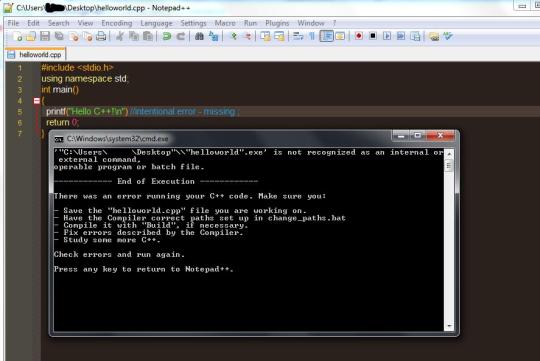Toggle word wrap toolbar icon

click(298, 36)
